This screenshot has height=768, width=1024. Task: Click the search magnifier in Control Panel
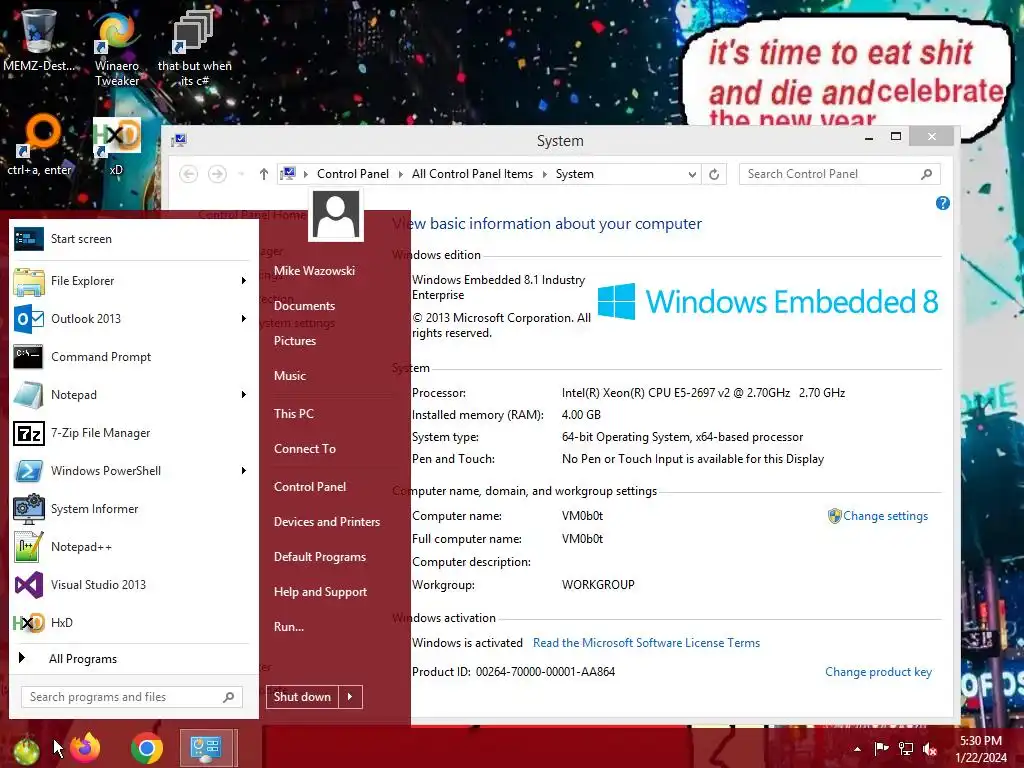pyautogui.click(x=926, y=174)
